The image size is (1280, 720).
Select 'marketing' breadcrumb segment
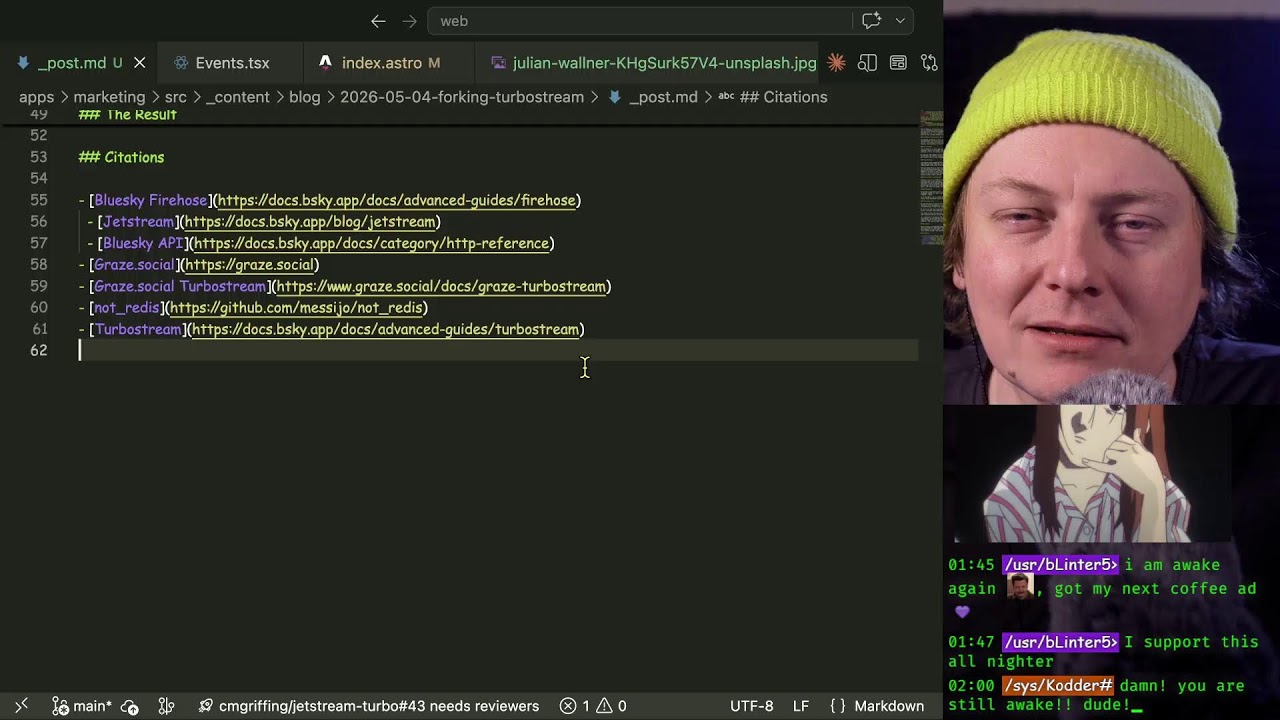(109, 97)
